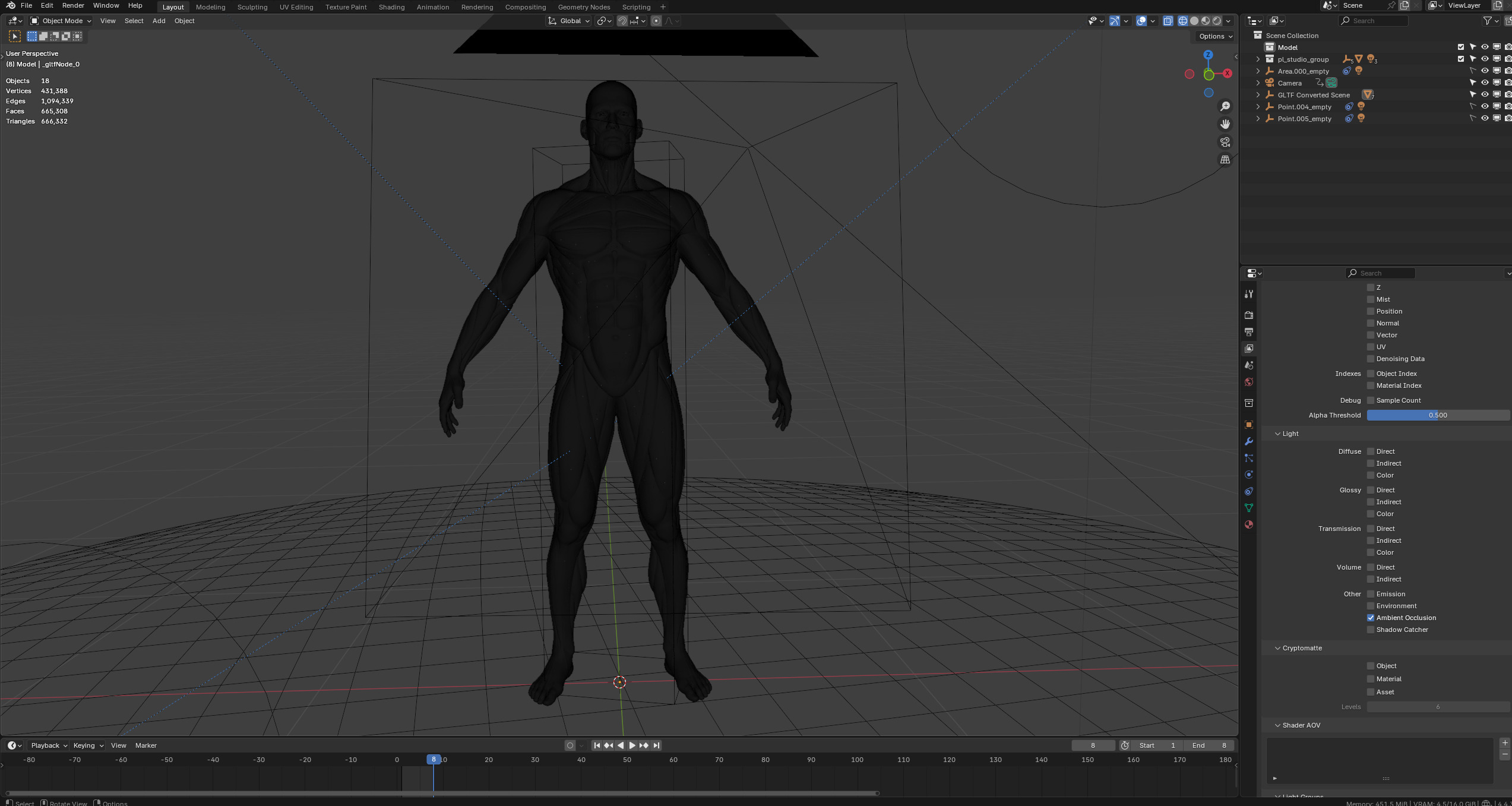Toggle camera view with camera icon
Image resolution: width=1512 pixels, height=806 pixels.
(x=1225, y=142)
